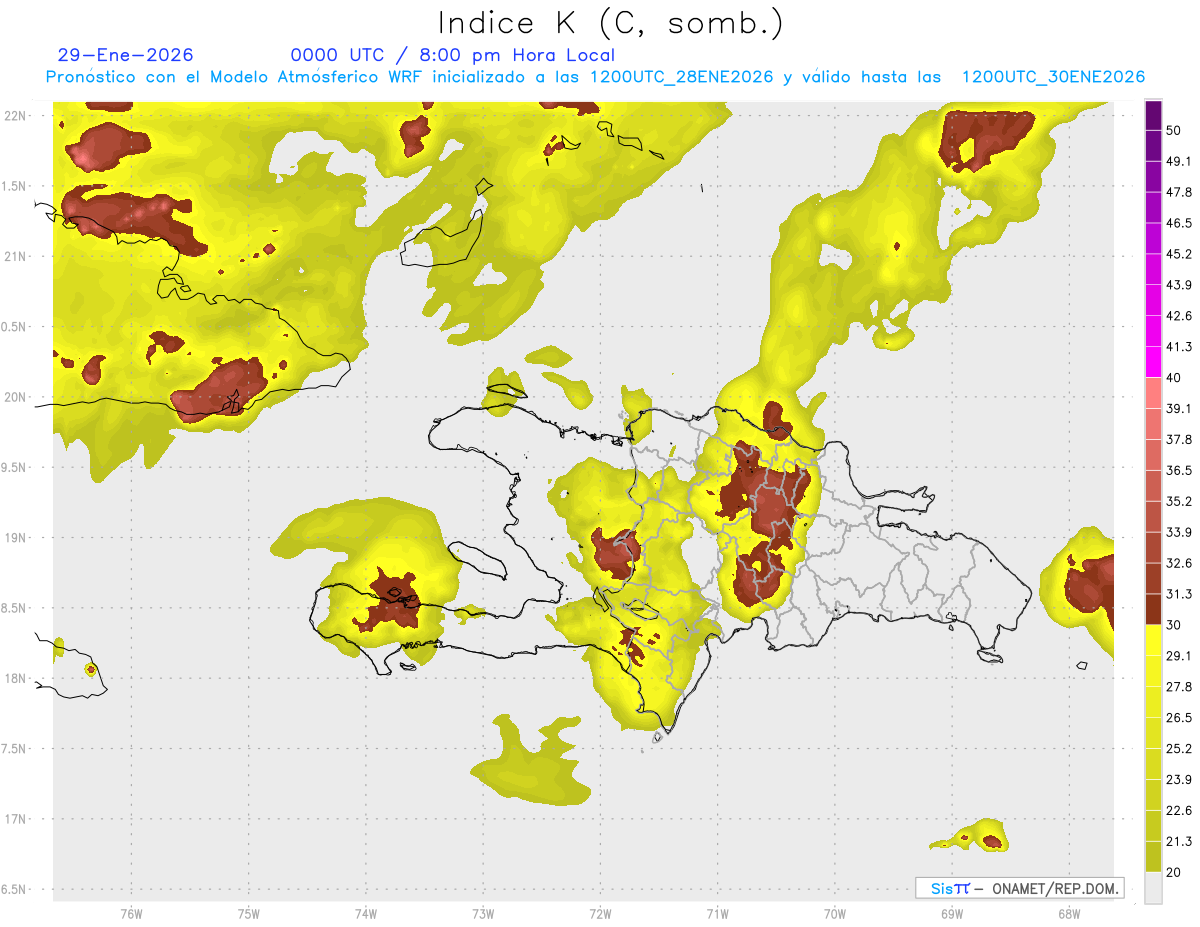Click the colorbar value "45.2"
Screen dimensions: 1200x927
tap(1179, 254)
